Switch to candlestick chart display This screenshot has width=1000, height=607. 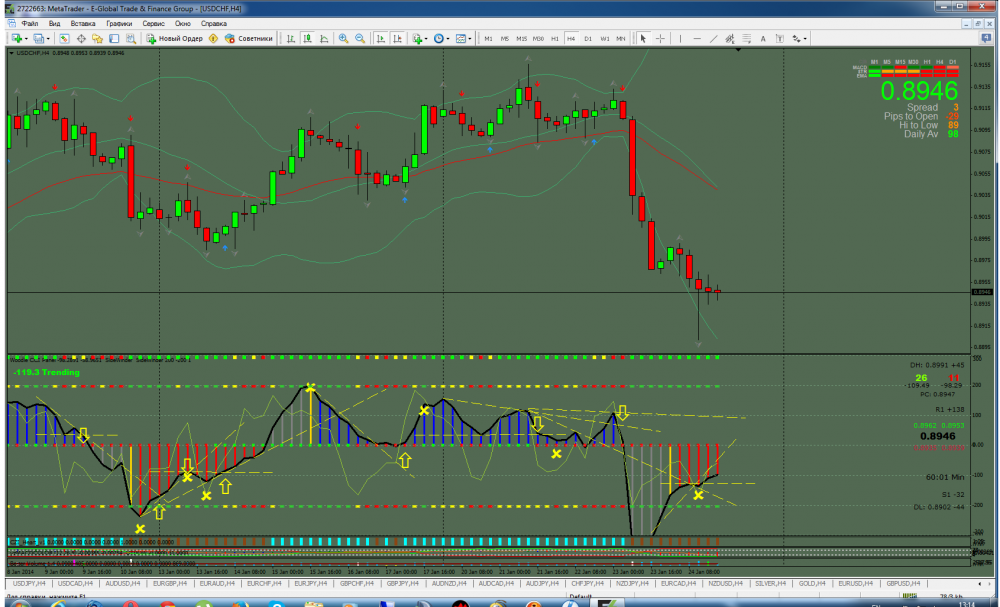[307, 38]
